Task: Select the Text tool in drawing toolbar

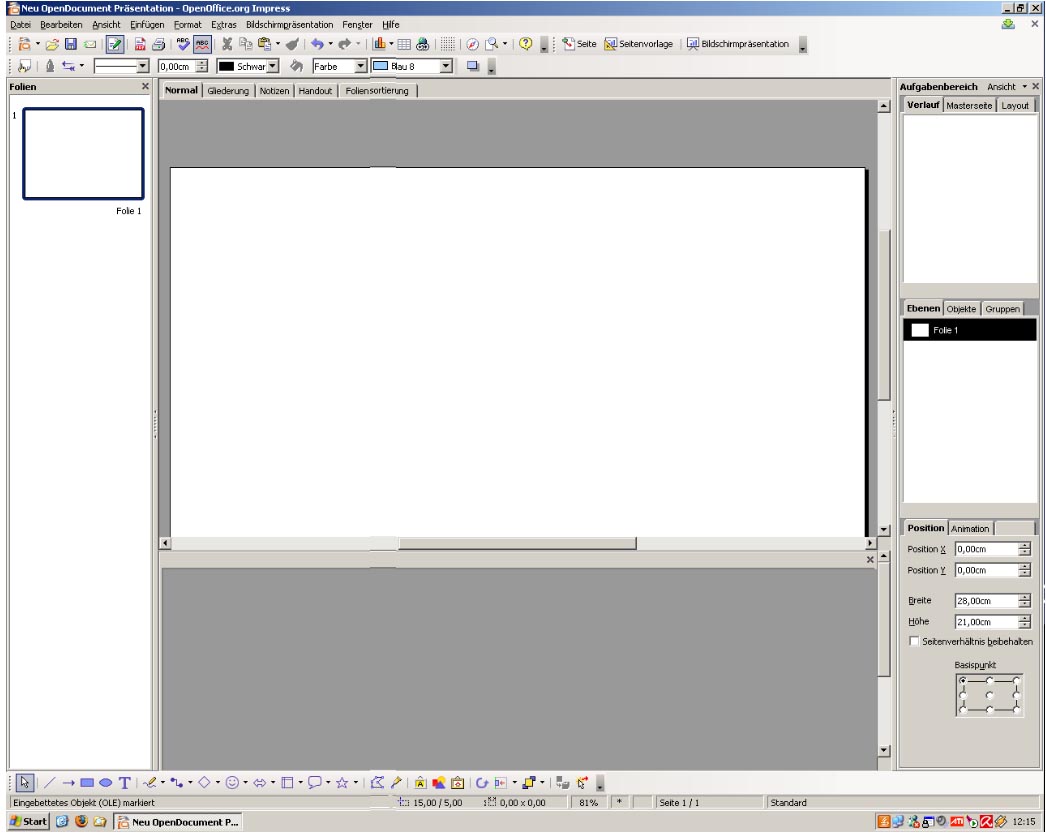Action: click(125, 783)
